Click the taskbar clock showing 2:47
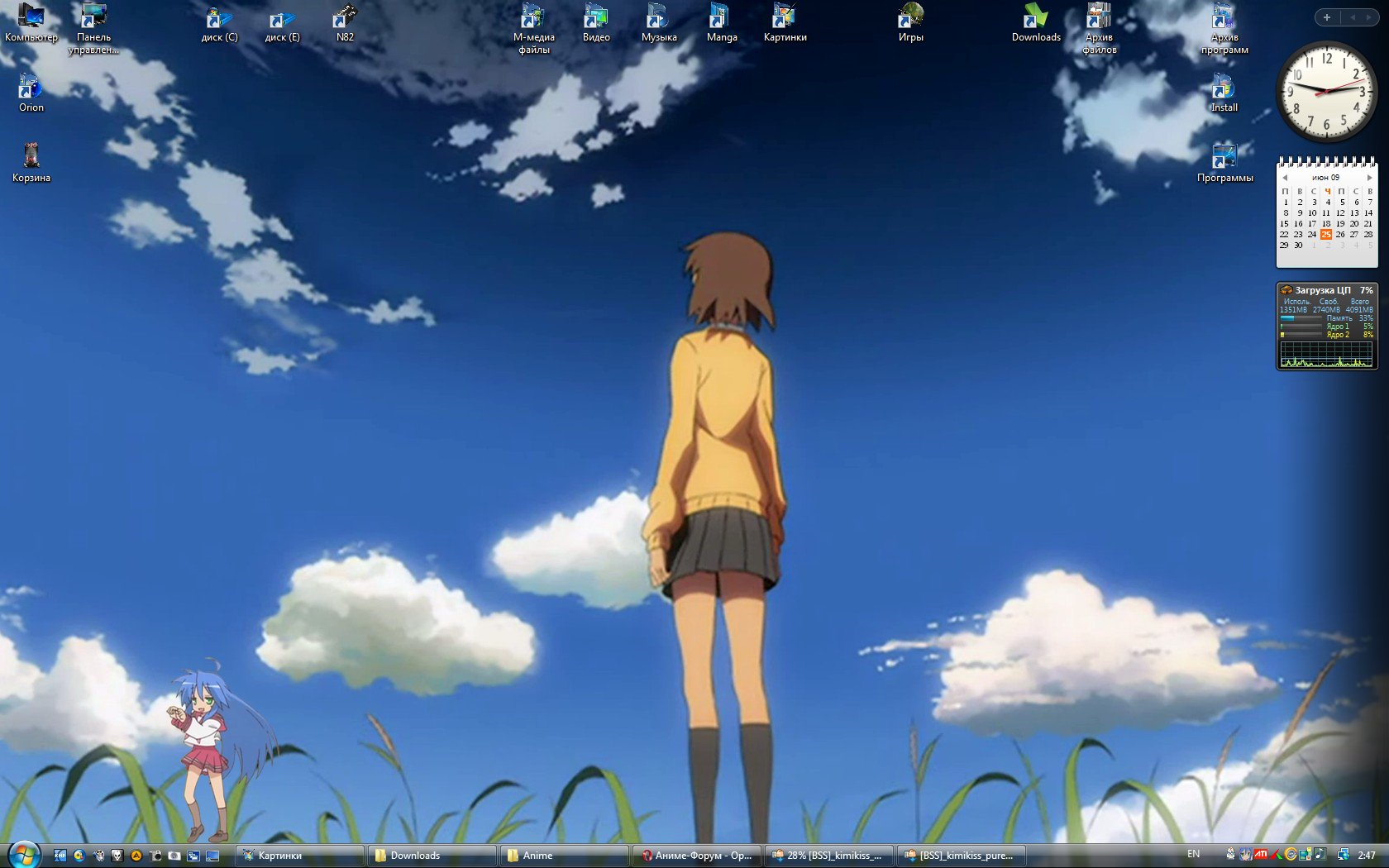 (1367, 856)
